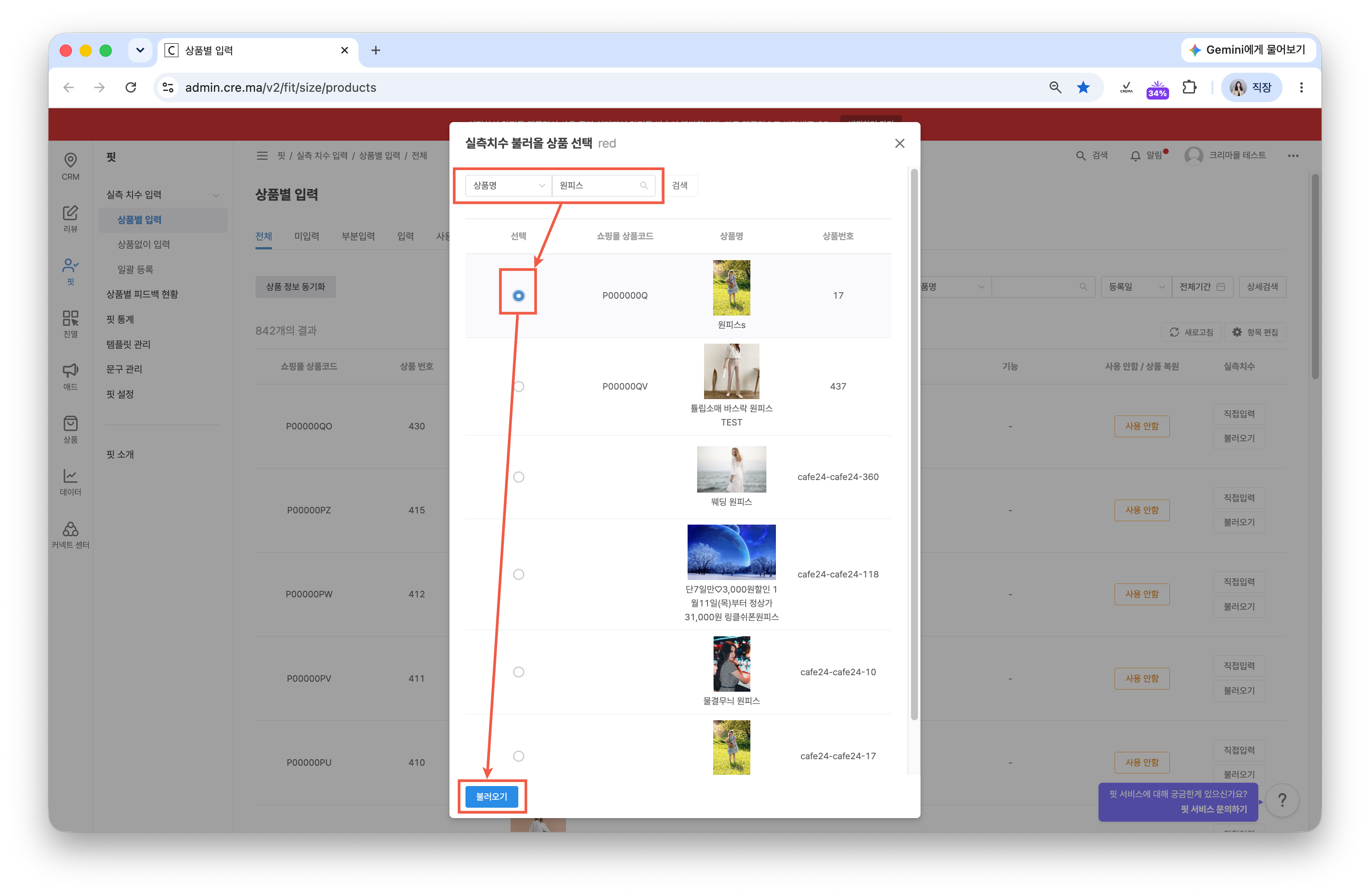This screenshot has height=896, width=1370.
Task: Open the Chrome tab list dropdown arrow
Action: click(x=140, y=50)
